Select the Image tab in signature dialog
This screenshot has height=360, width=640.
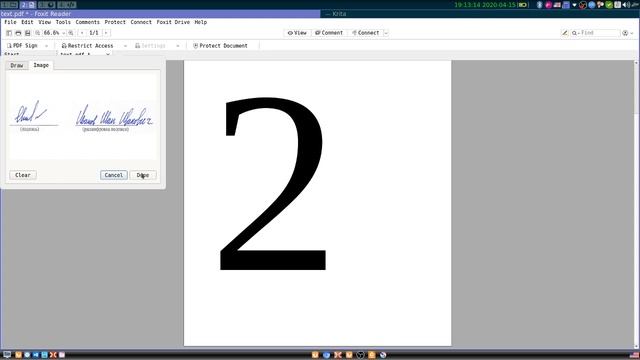41,65
